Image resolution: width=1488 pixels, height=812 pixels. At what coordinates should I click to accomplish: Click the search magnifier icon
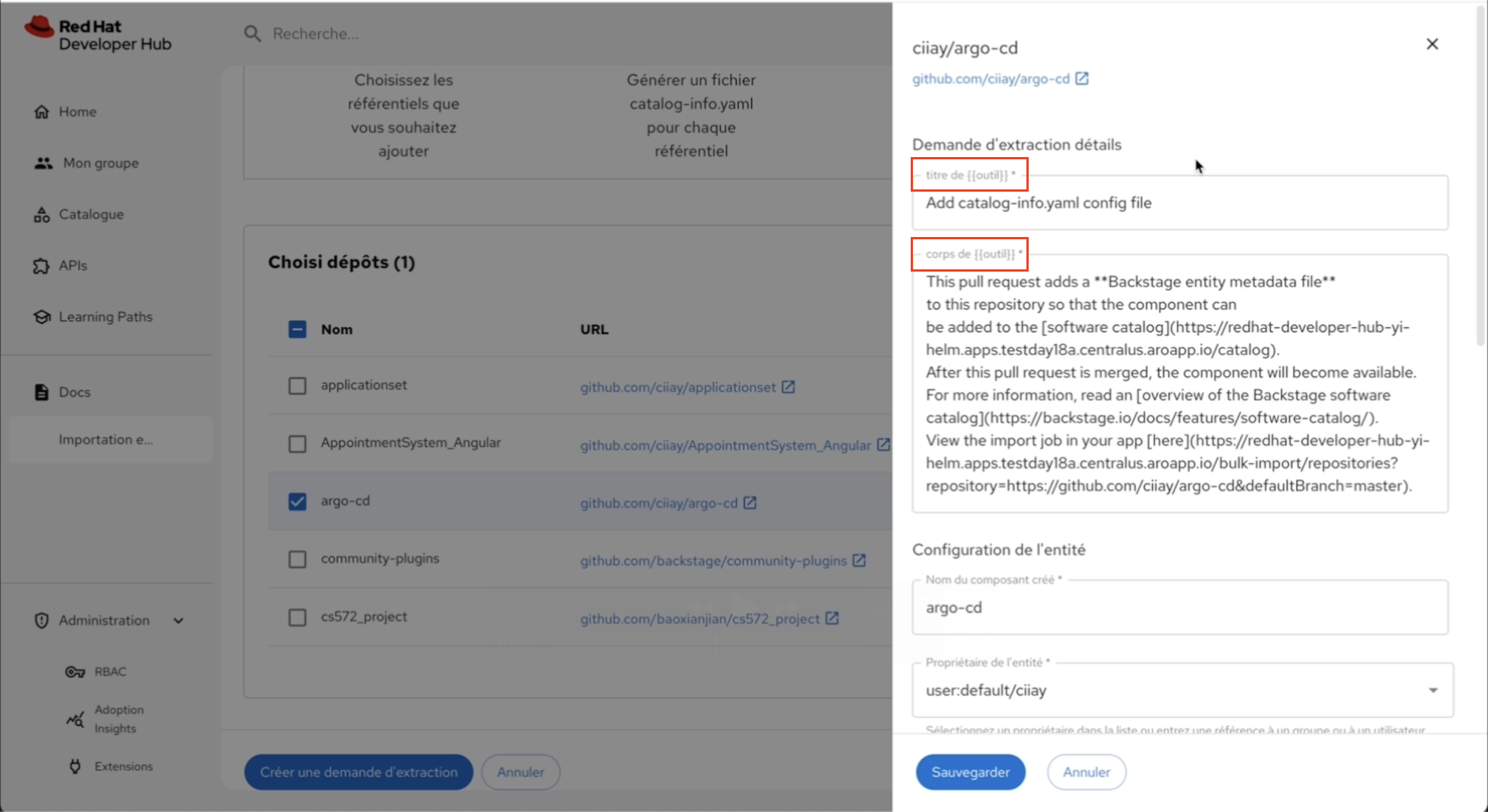coord(252,33)
